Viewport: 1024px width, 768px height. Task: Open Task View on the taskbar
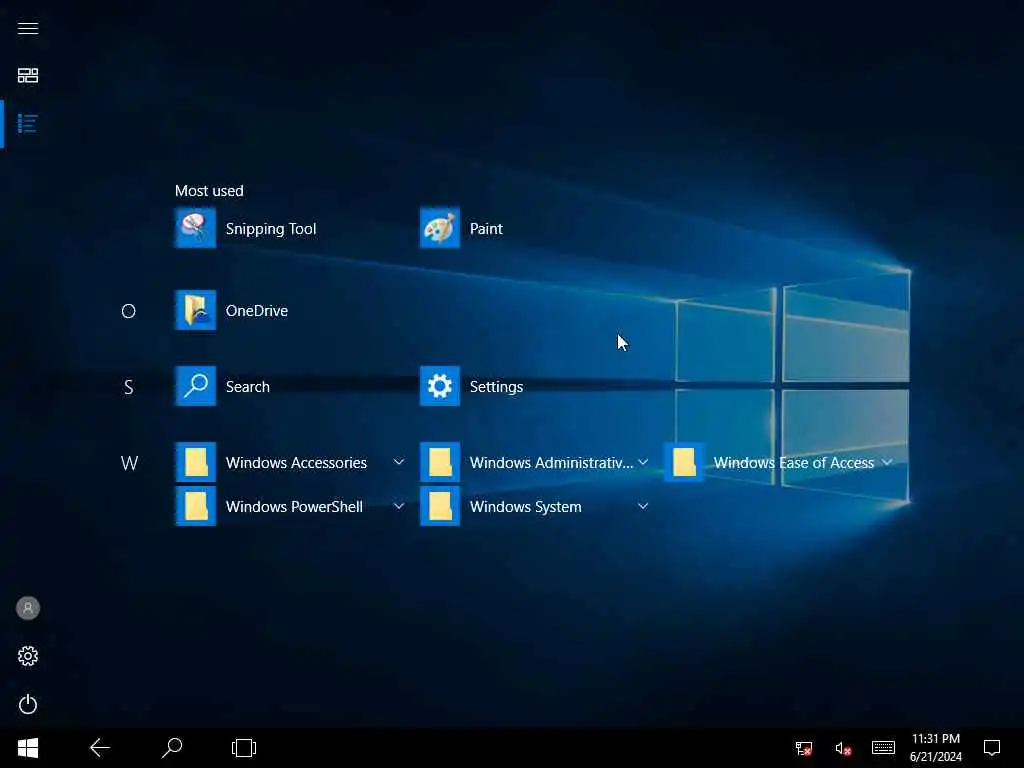[x=244, y=748]
